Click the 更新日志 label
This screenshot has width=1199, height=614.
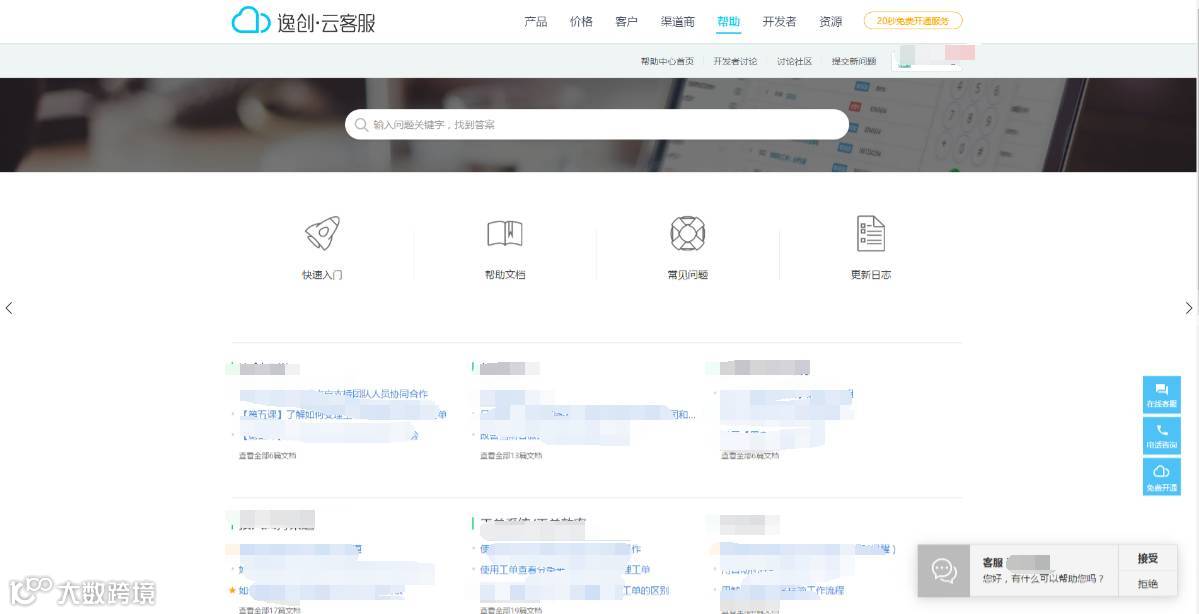[870, 275]
